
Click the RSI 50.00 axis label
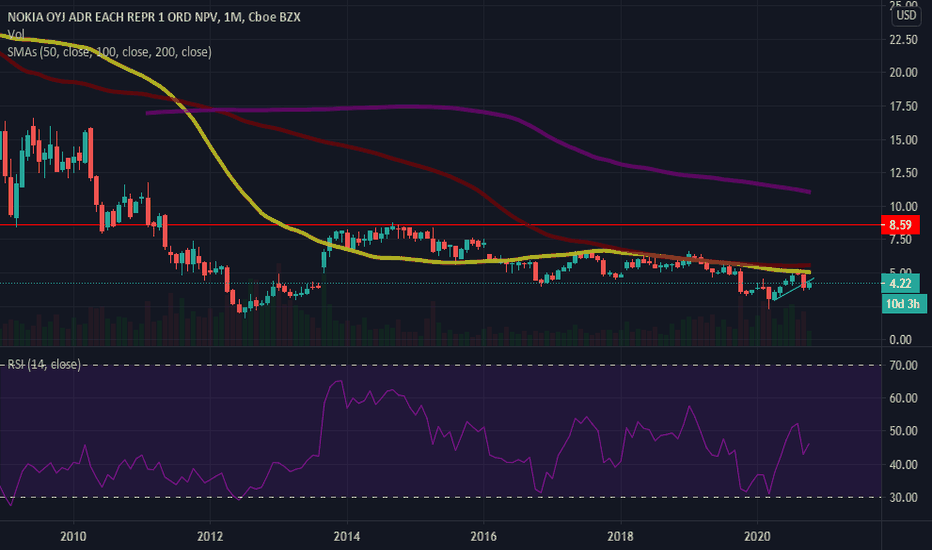[x=903, y=430]
